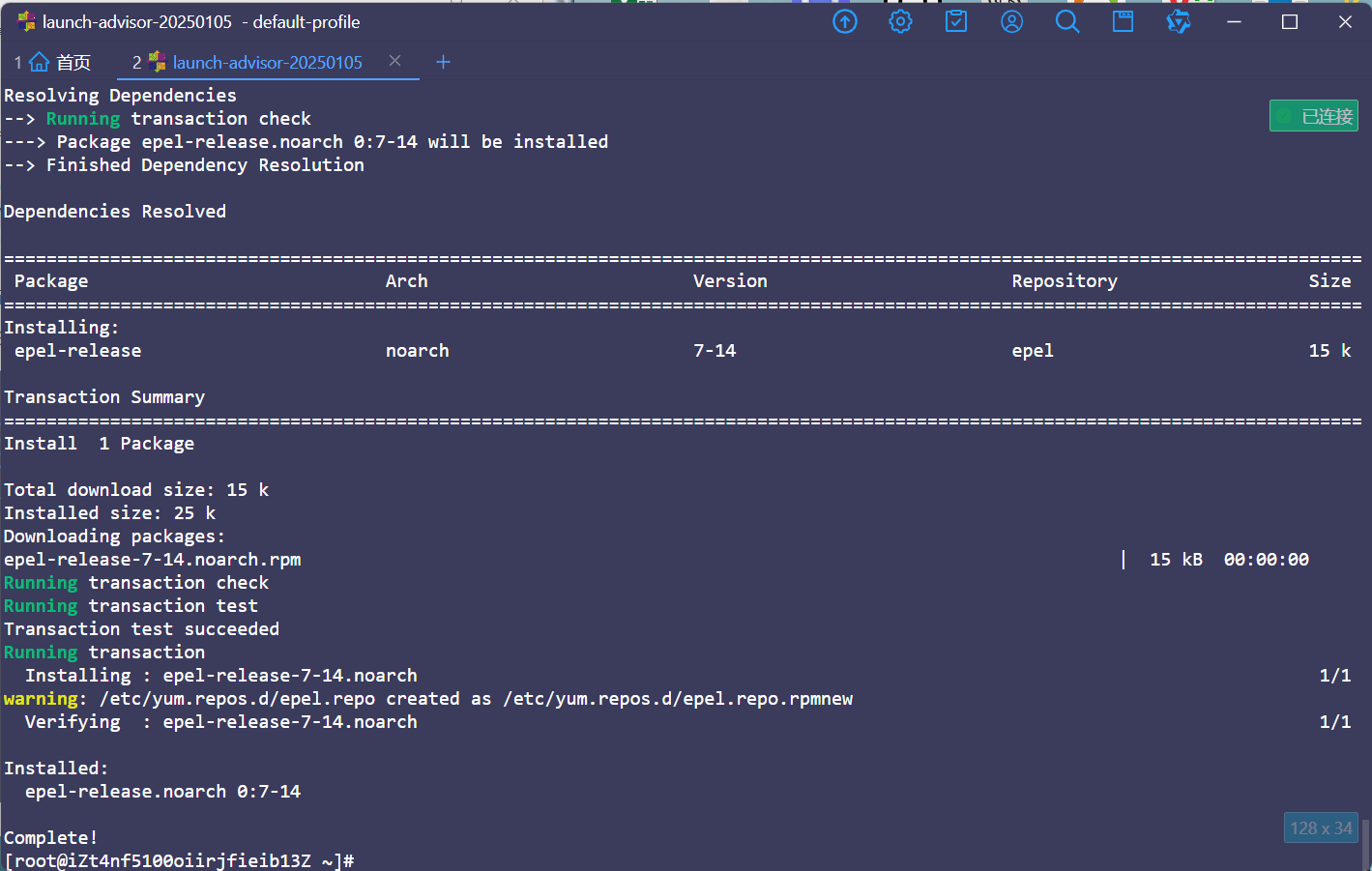The width and height of the screenshot is (1372, 871).
Task: Click the home icon in the first tab
Action: (x=39, y=63)
